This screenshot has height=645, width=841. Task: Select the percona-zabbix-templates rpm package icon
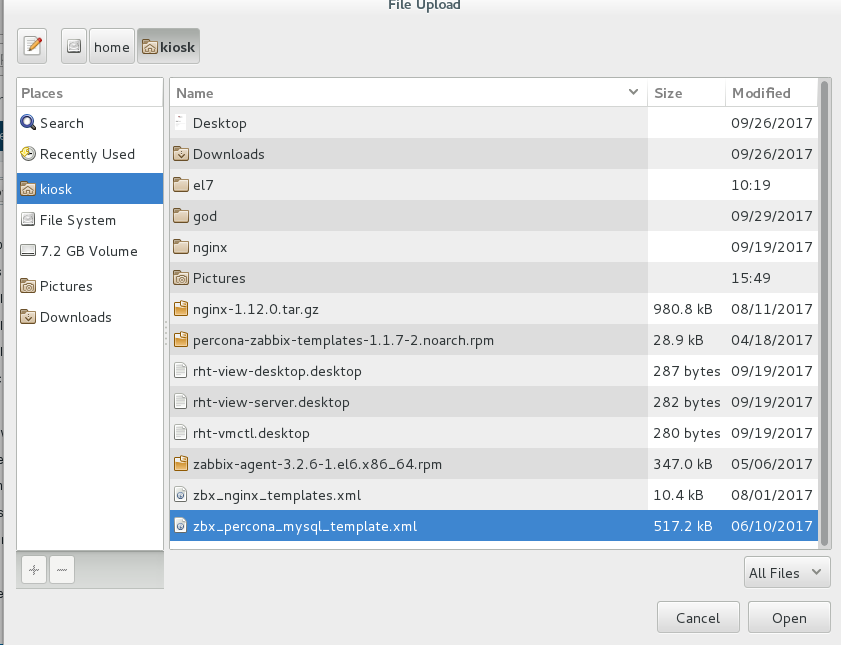(x=181, y=340)
